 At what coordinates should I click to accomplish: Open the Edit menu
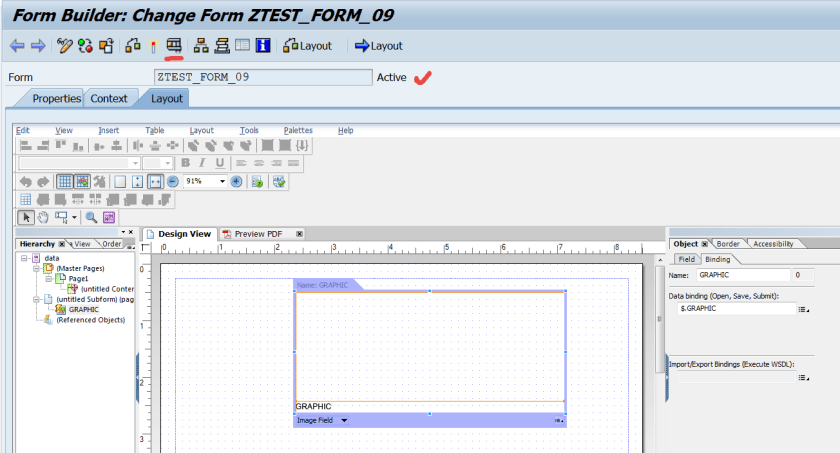click(22, 130)
